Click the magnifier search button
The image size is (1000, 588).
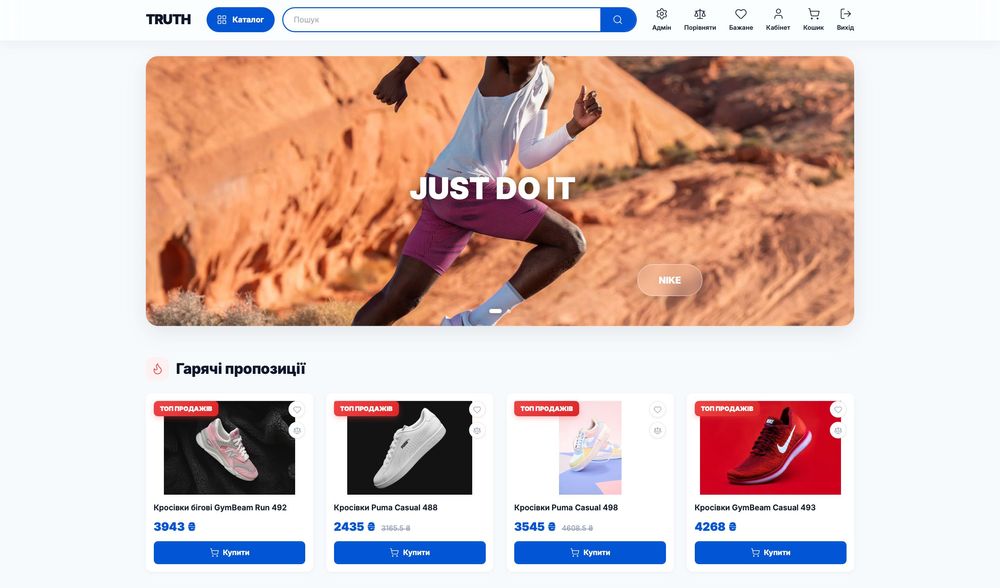tap(617, 20)
